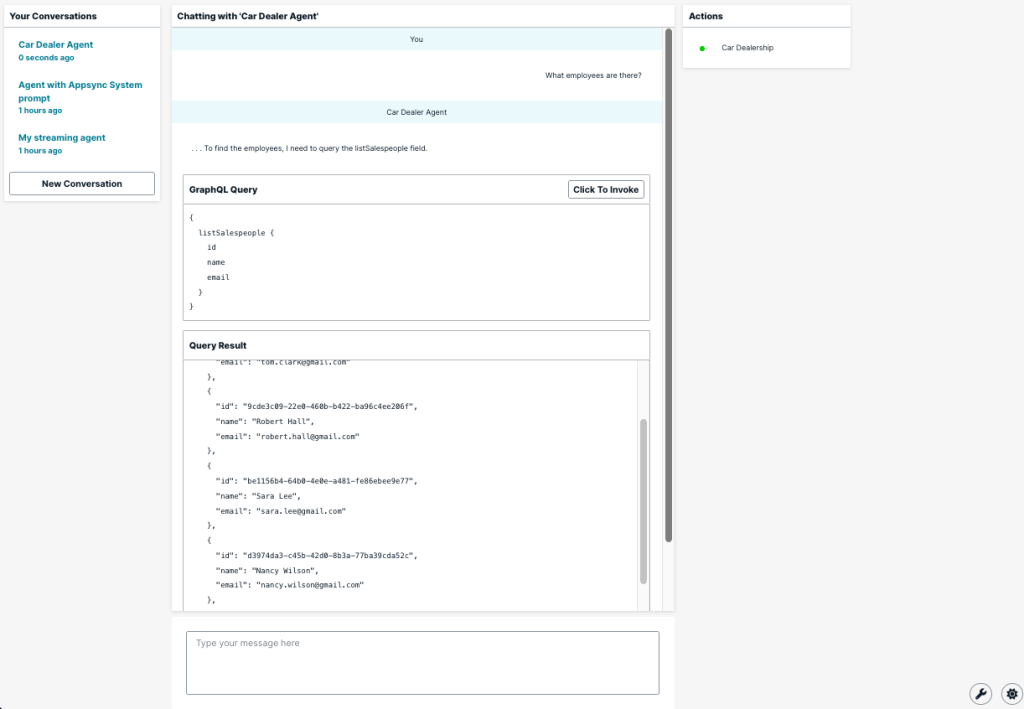
Task: Switch to the My streaming agent conversation
Action: coord(62,137)
